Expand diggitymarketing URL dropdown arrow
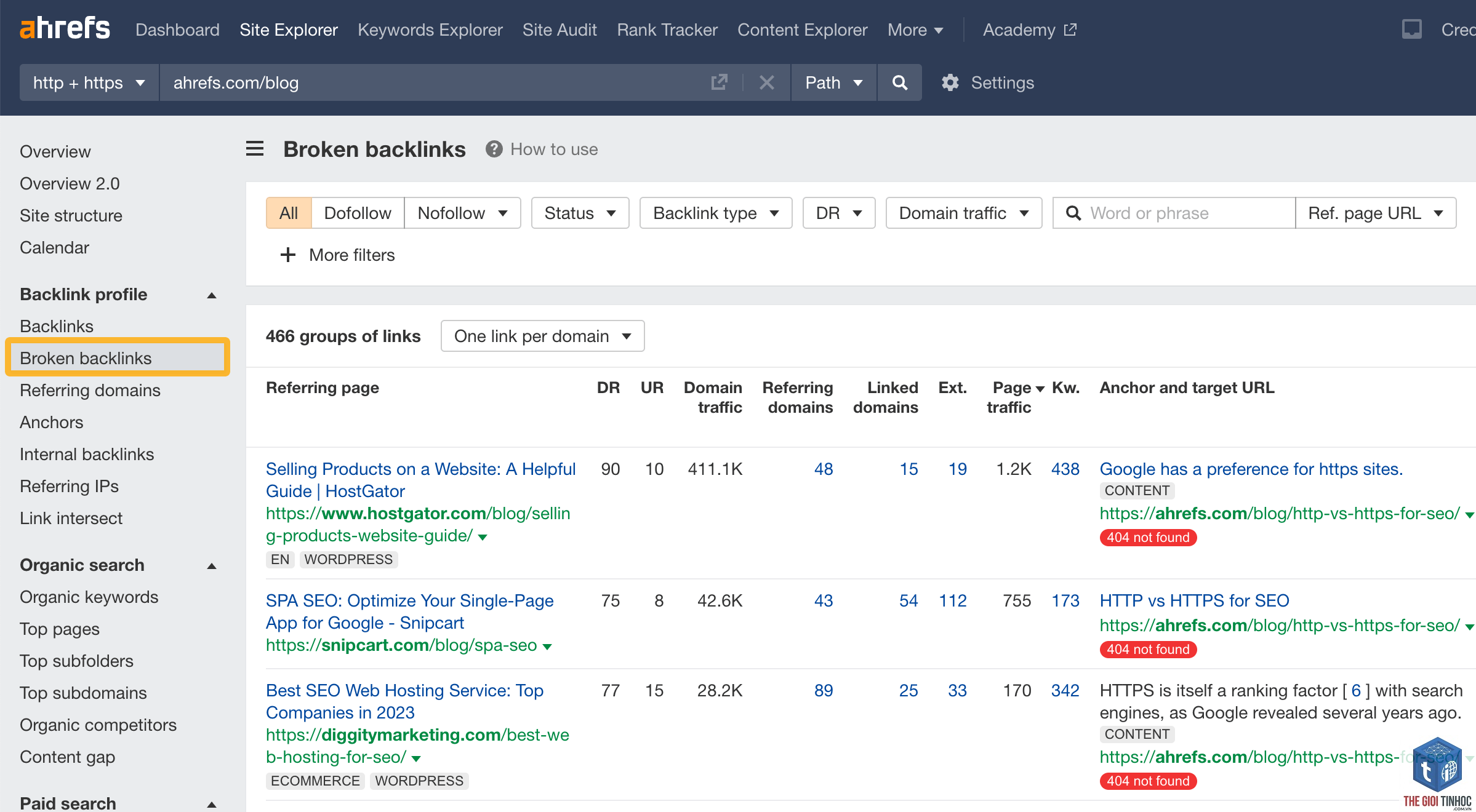The width and height of the screenshot is (1476, 812). pos(417,758)
